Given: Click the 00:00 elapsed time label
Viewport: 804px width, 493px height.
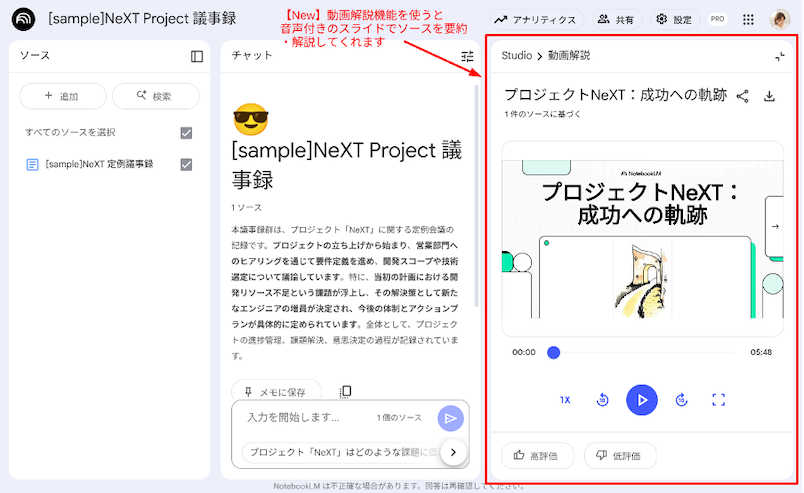Looking at the screenshot, I should pyautogui.click(x=524, y=352).
